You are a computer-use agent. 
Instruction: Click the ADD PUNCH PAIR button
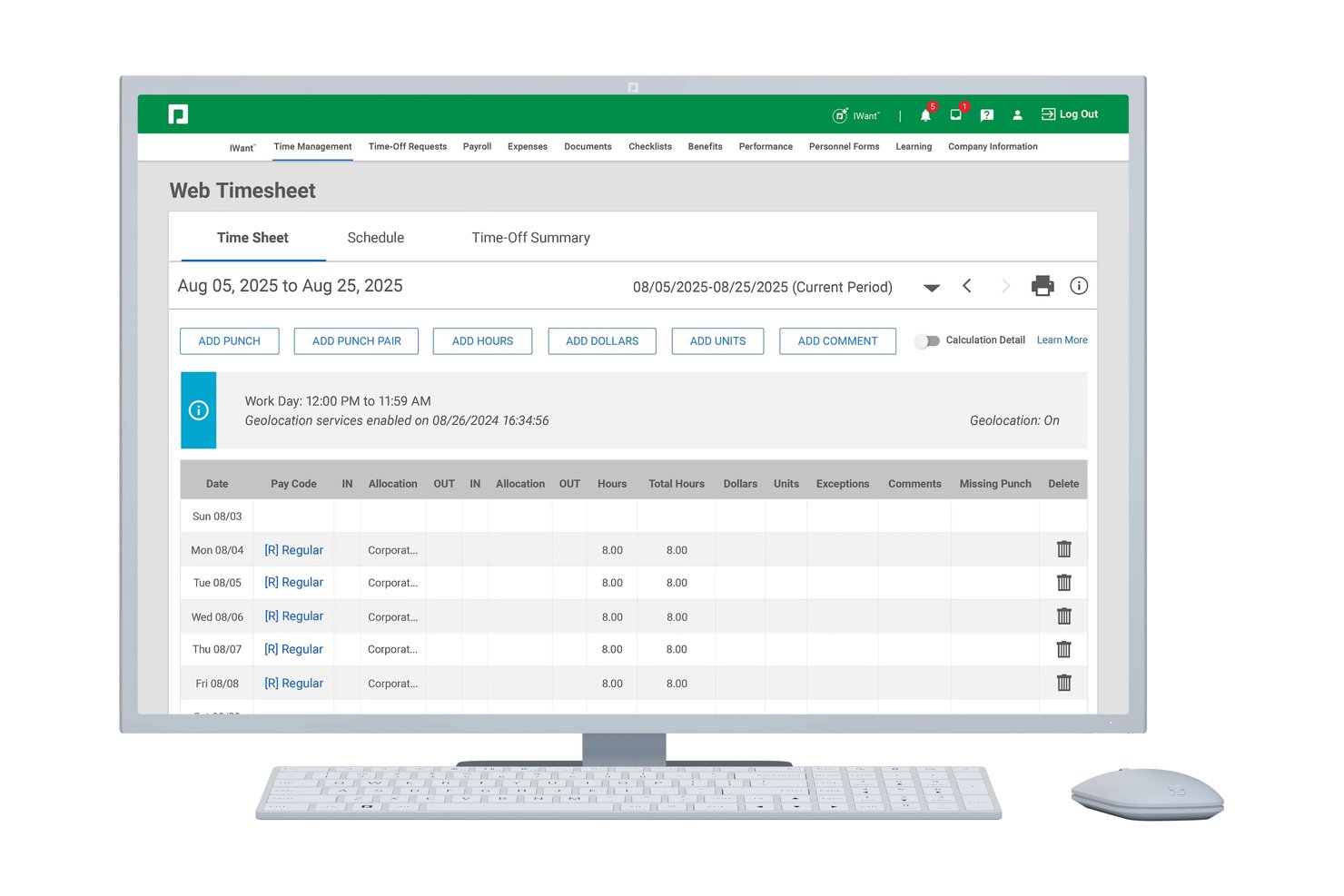point(356,341)
